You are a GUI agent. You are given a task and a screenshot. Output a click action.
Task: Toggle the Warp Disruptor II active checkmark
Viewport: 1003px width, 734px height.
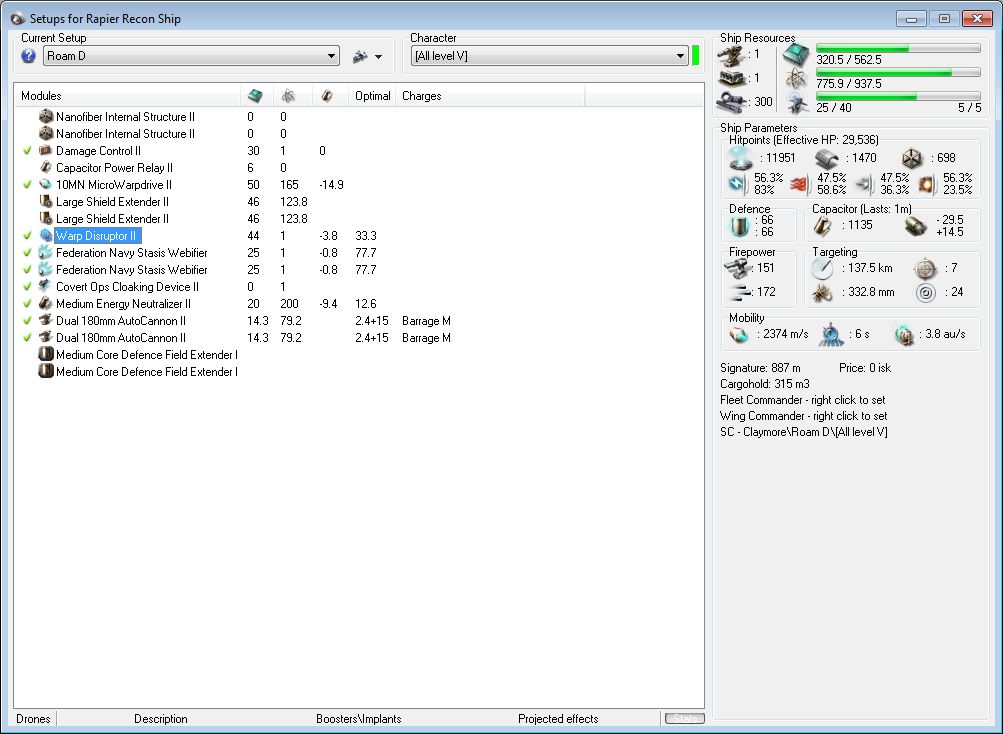[x=27, y=235]
